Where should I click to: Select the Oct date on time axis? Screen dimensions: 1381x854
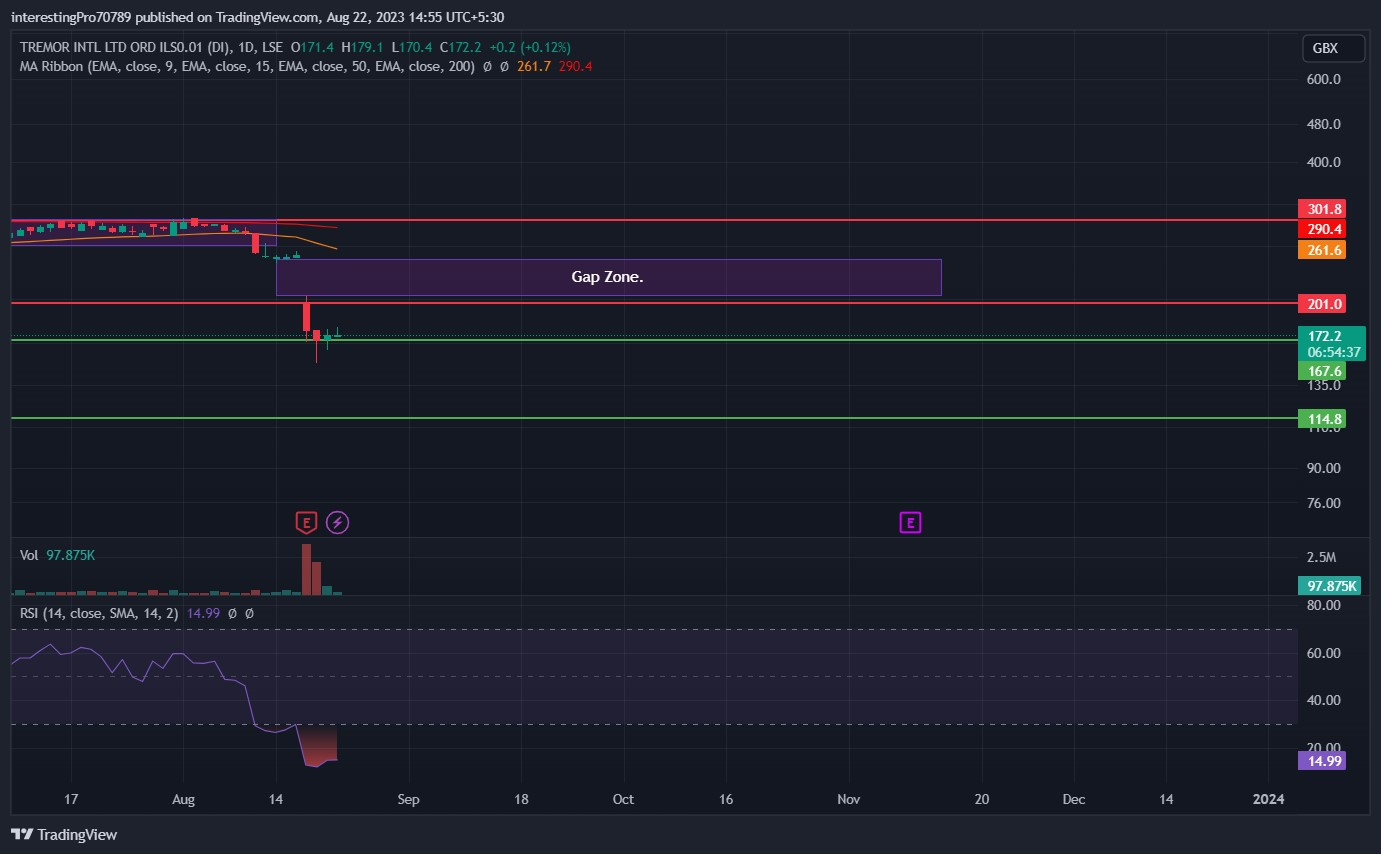pyautogui.click(x=623, y=800)
